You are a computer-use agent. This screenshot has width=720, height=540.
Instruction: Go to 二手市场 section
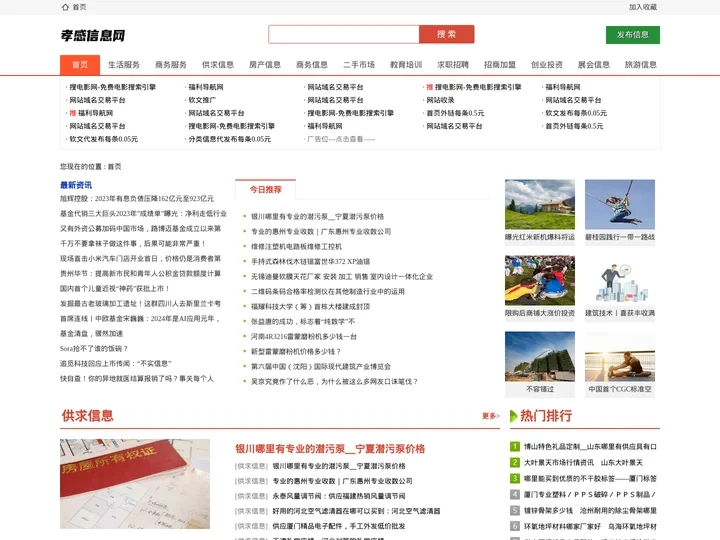[359, 65]
